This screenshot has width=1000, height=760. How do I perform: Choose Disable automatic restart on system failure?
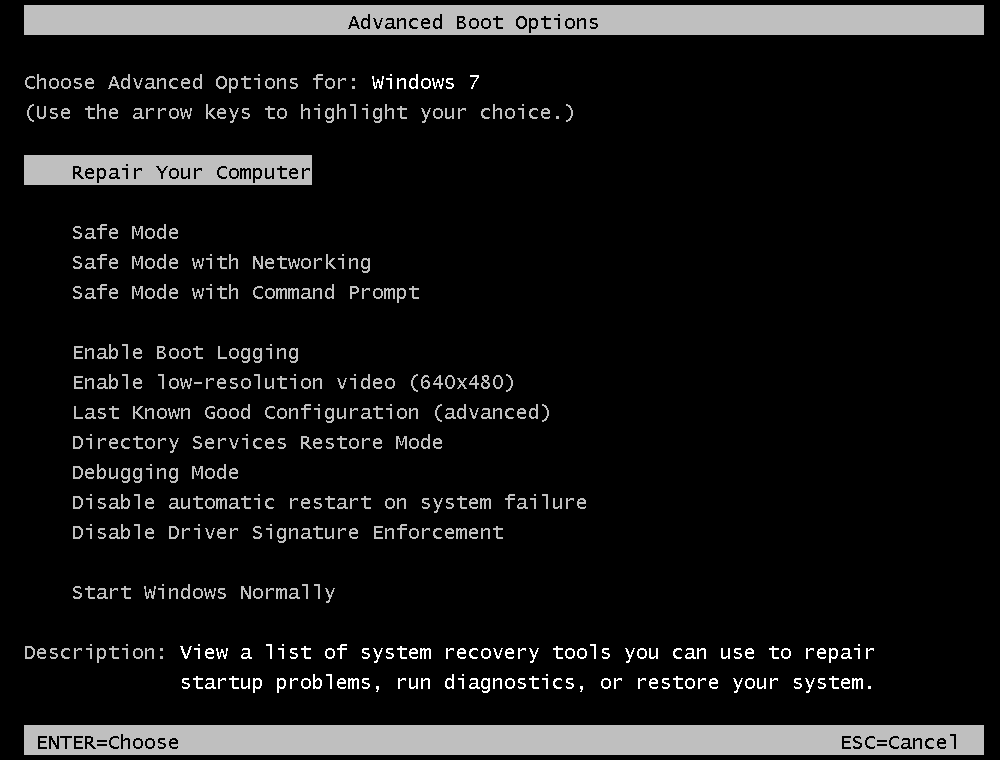(329, 502)
